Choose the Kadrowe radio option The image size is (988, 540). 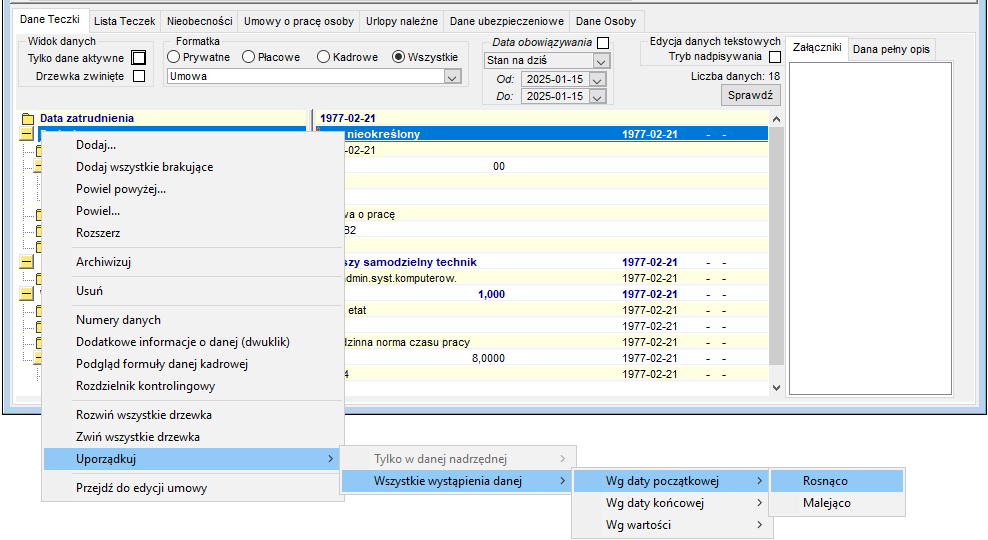(x=323, y=57)
